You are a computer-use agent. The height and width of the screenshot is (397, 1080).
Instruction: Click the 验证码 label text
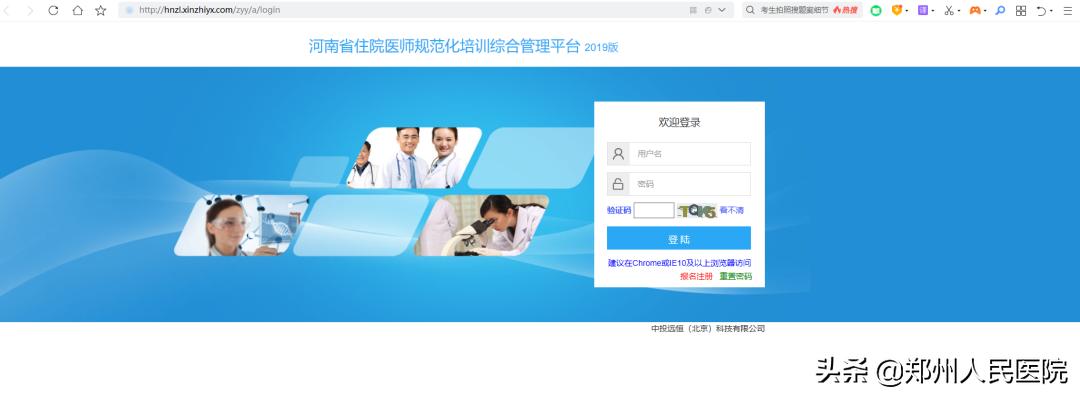click(619, 210)
